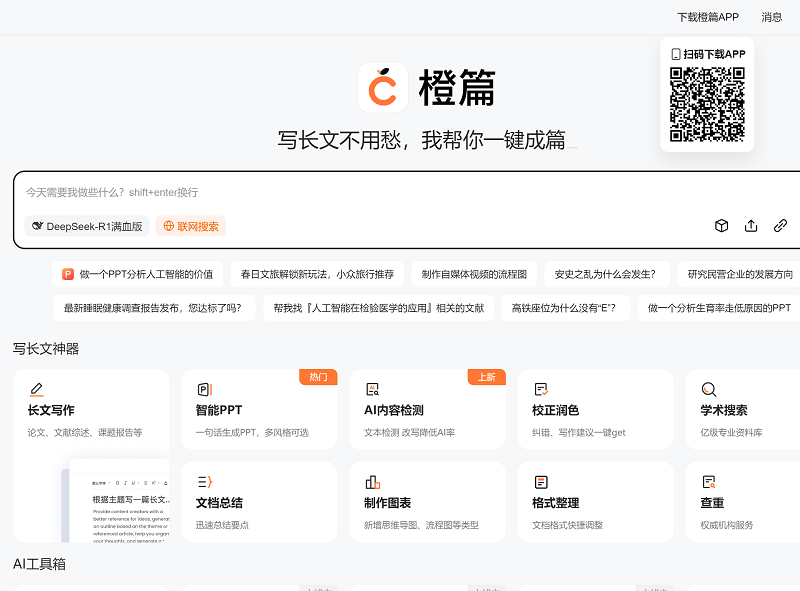
Task: Click the summary icon on 文档总结 card
Action: [x=205, y=482]
